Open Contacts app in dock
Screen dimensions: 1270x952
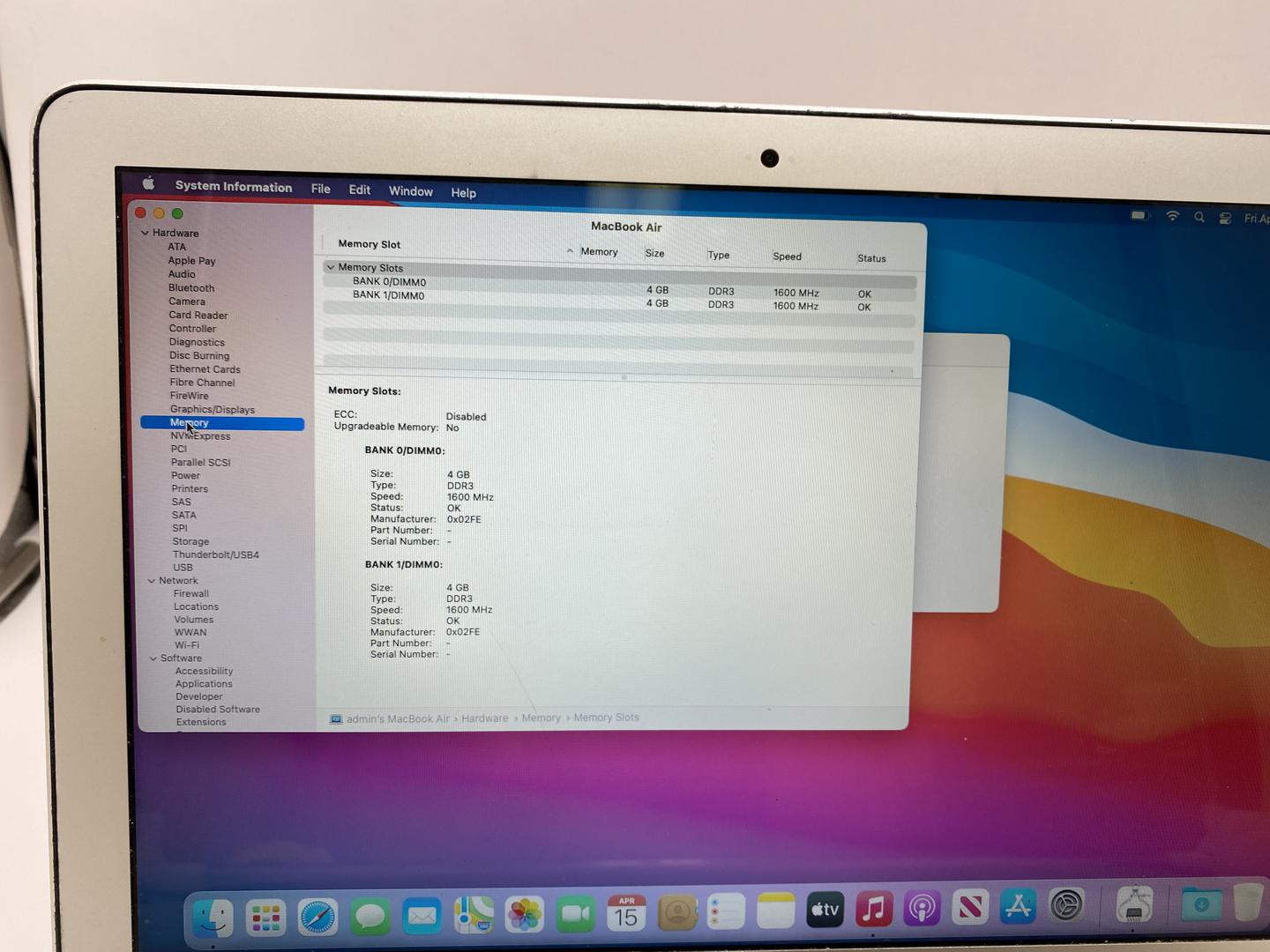677,912
